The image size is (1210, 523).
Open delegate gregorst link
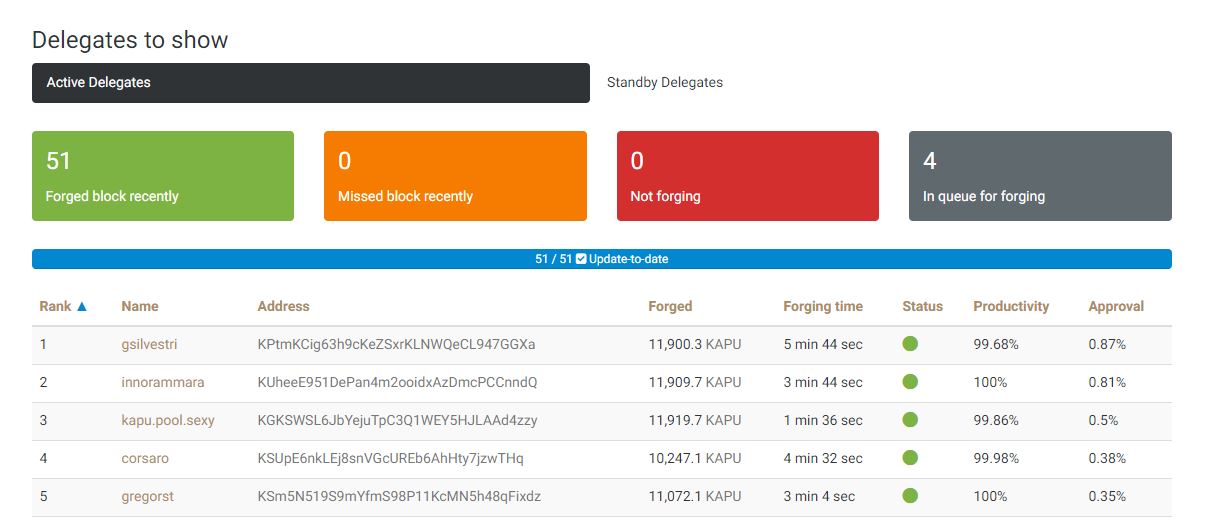148,496
